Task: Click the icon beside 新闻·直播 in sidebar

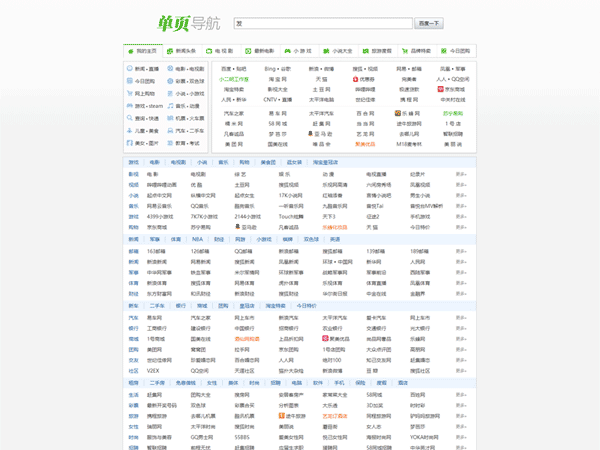Action: 128,69
